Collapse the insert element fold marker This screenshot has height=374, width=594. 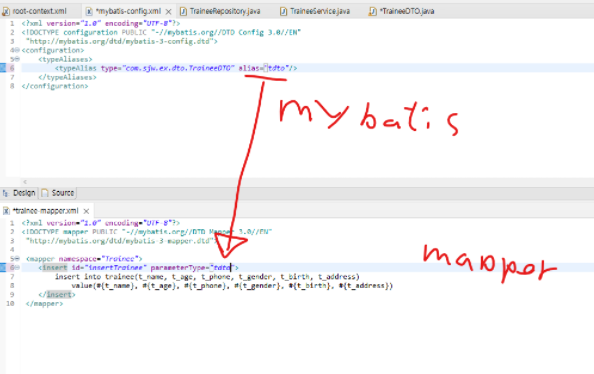pyautogui.click(x=17, y=268)
